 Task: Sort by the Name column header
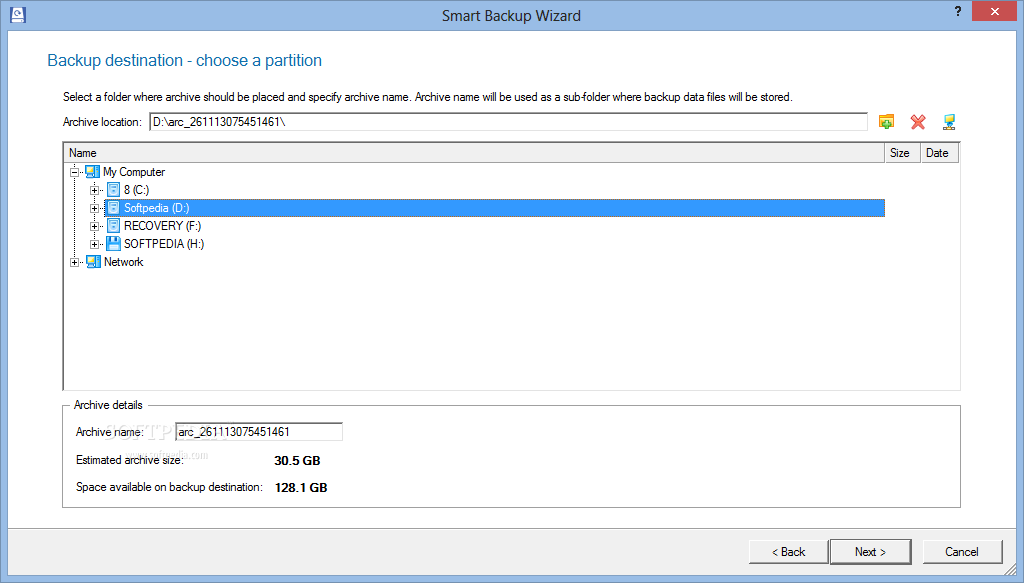tap(474, 153)
